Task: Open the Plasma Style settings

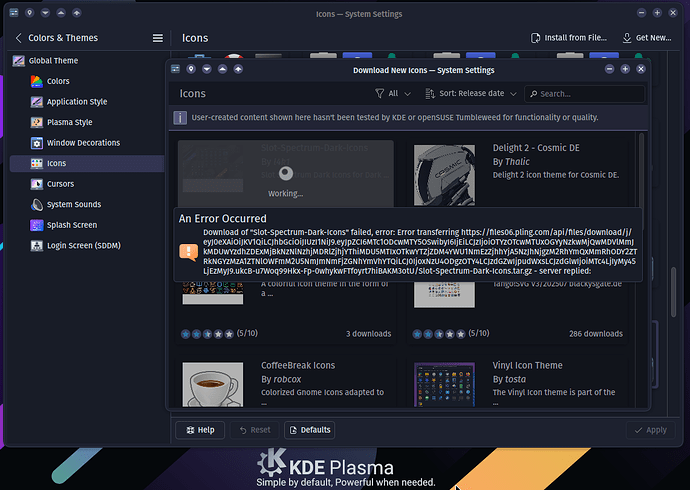Action: coord(69,122)
